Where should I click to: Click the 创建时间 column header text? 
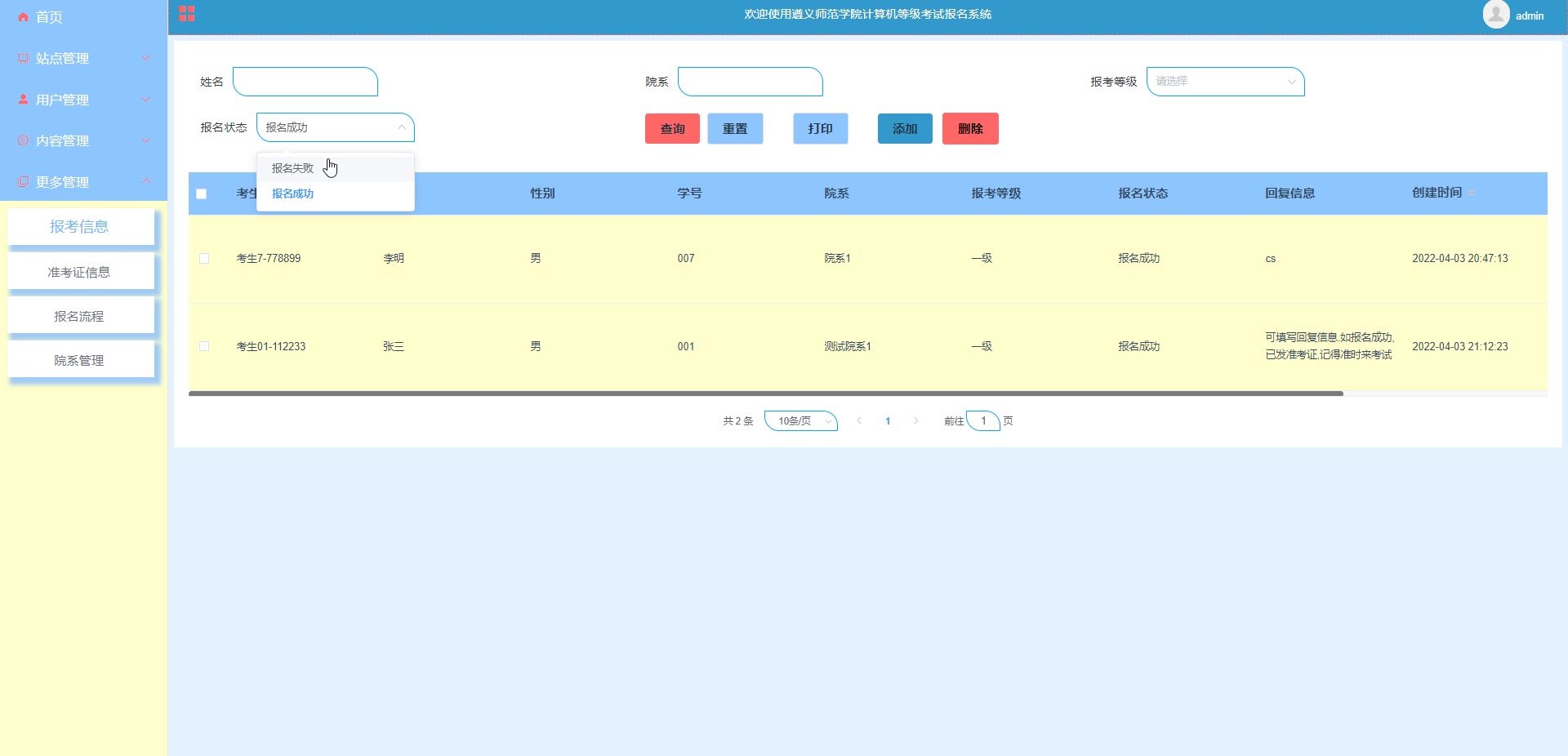[1437, 193]
